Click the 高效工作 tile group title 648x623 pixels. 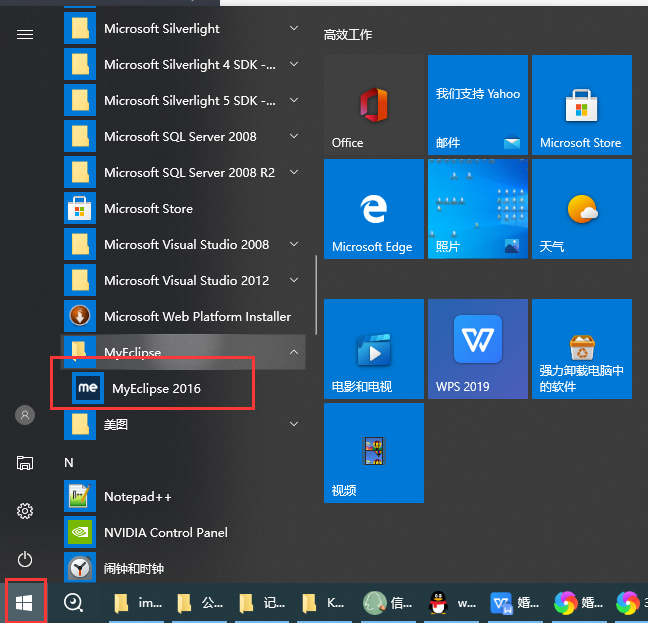point(348,35)
